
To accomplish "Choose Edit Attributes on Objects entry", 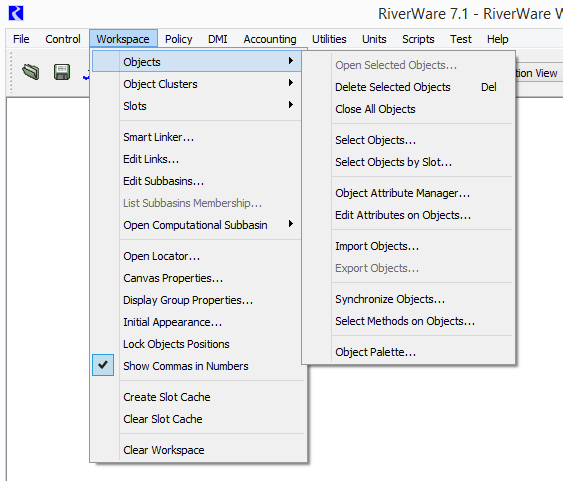I will point(409,215).
